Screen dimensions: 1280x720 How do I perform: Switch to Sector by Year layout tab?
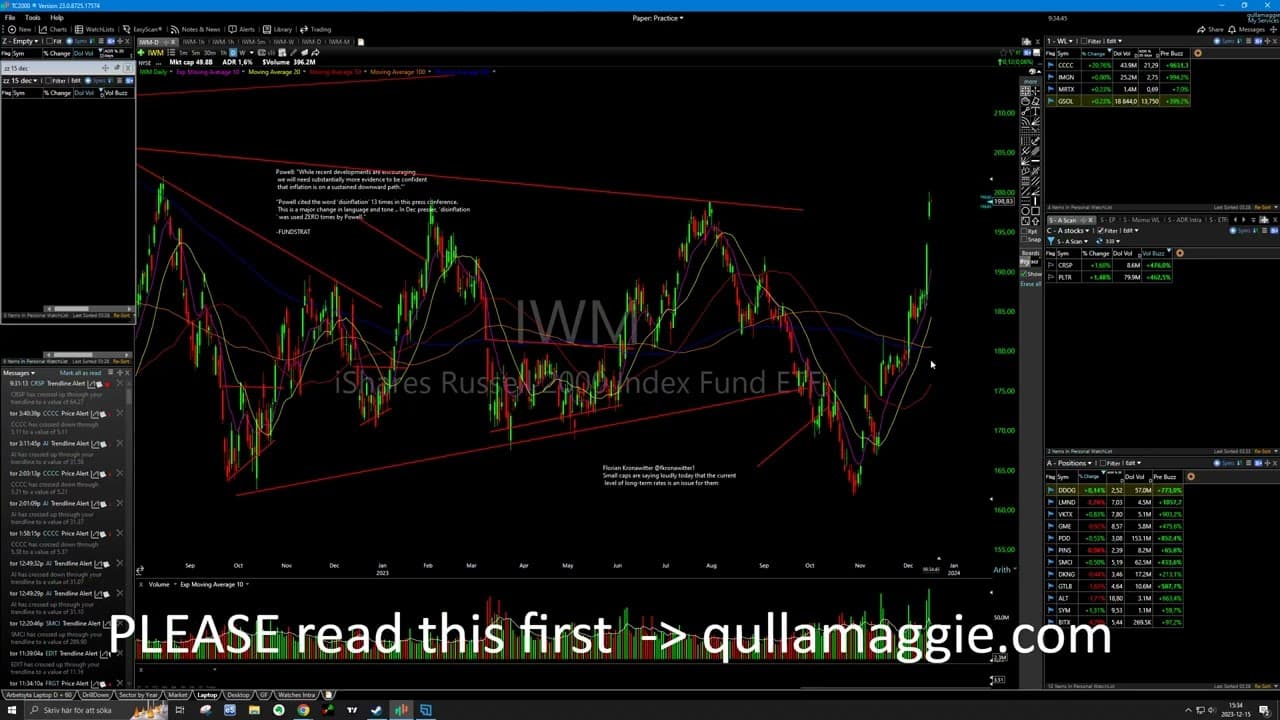pyautogui.click(x=138, y=695)
